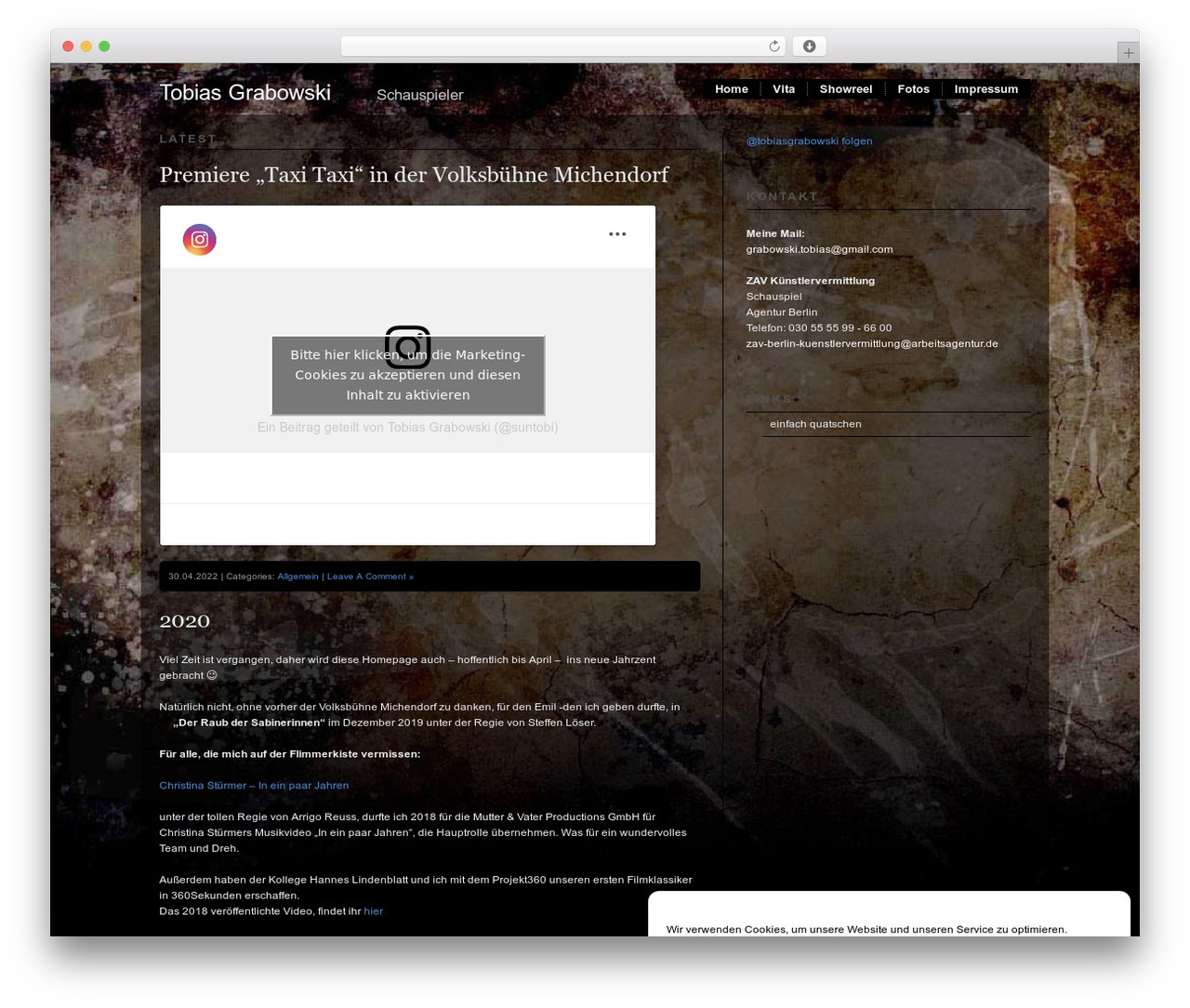Click the Tobias Grabowski site title
This screenshot has height=1008, width=1190.
tap(245, 93)
